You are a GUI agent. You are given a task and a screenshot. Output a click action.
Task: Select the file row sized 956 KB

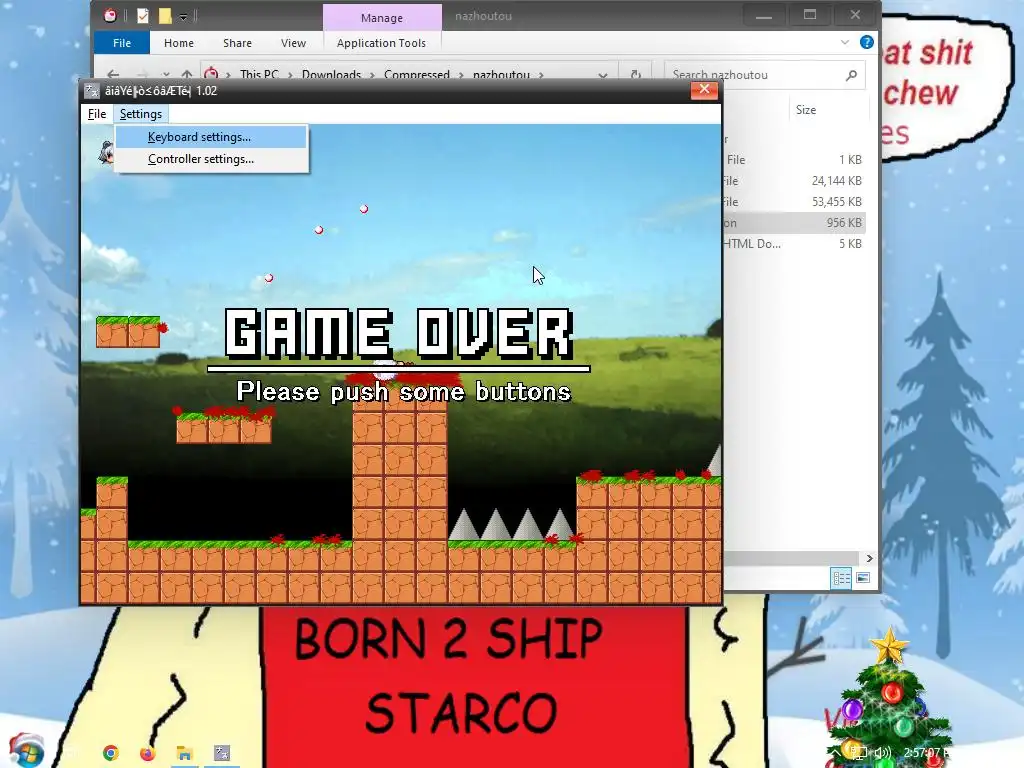pyautogui.click(x=794, y=223)
